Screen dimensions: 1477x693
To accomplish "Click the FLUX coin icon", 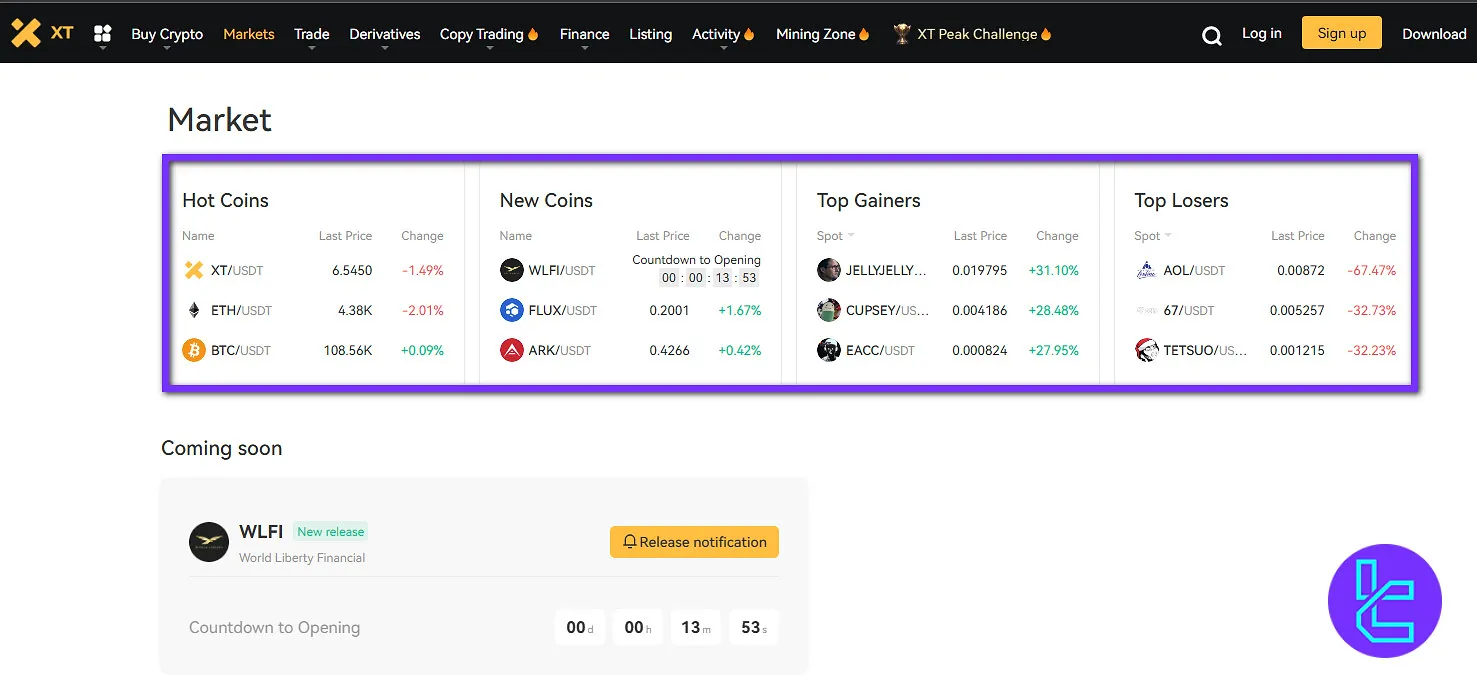I will click(x=511, y=310).
